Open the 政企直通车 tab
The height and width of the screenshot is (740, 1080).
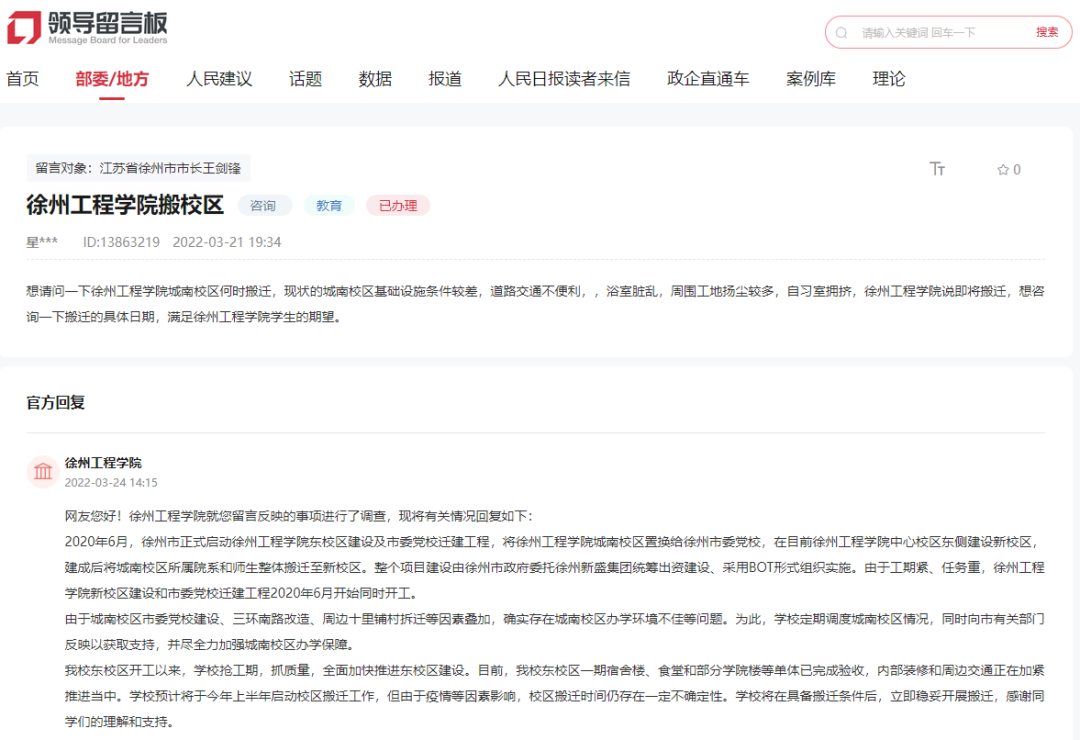point(708,79)
